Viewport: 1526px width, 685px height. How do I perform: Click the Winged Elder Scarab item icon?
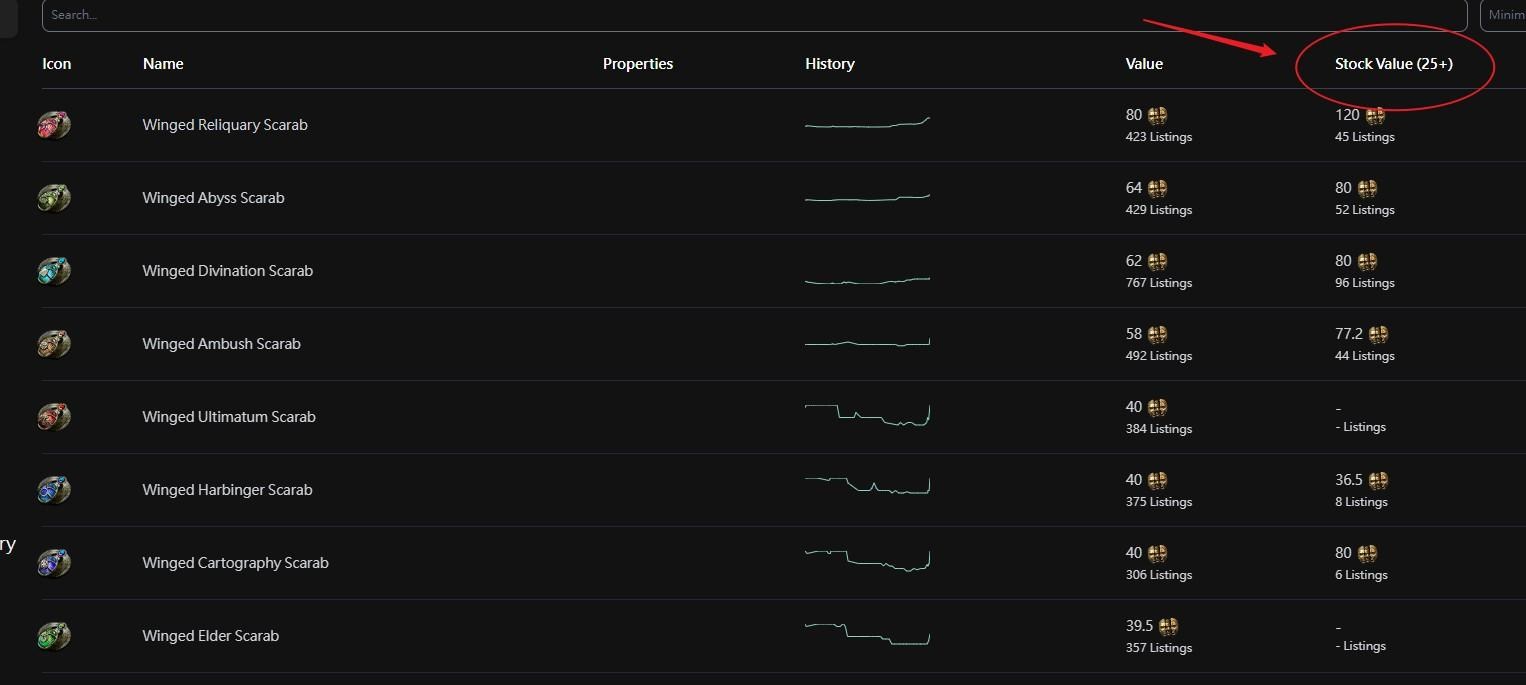tap(54, 636)
